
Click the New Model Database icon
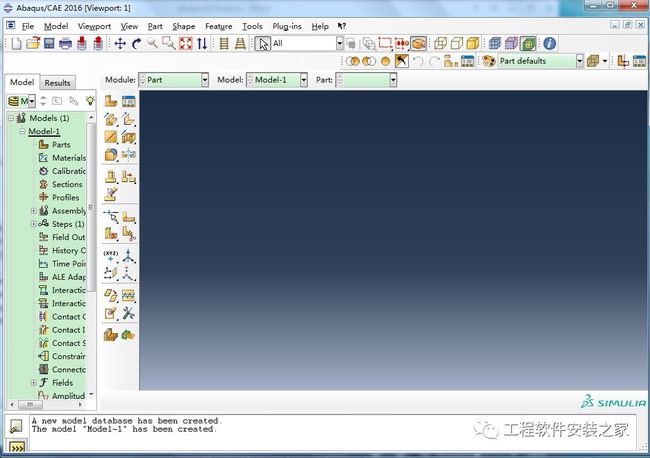tap(16, 43)
